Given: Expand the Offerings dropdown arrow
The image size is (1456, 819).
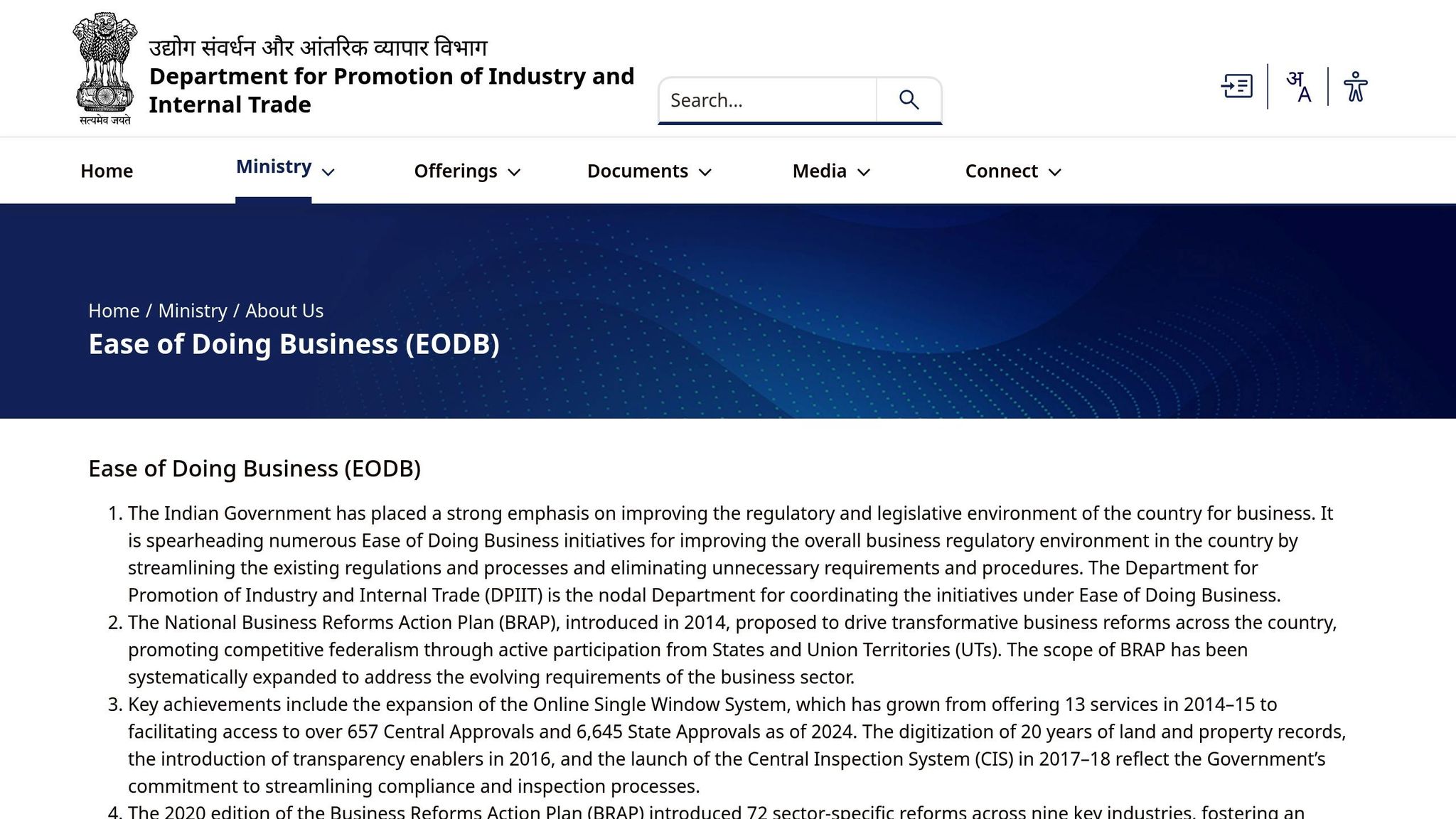Looking at the screenshot, I should 515,172.
